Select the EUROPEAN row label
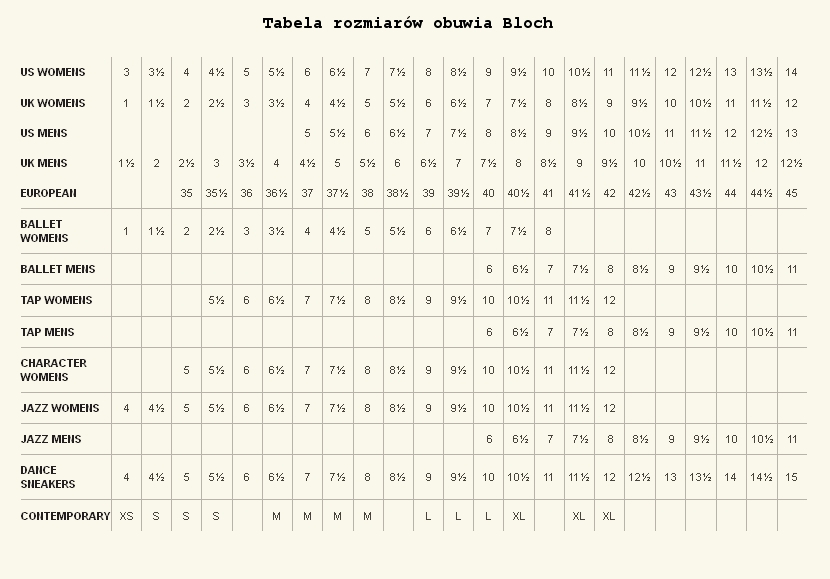This screenshot has width=830, height=579. coord(48,193)
